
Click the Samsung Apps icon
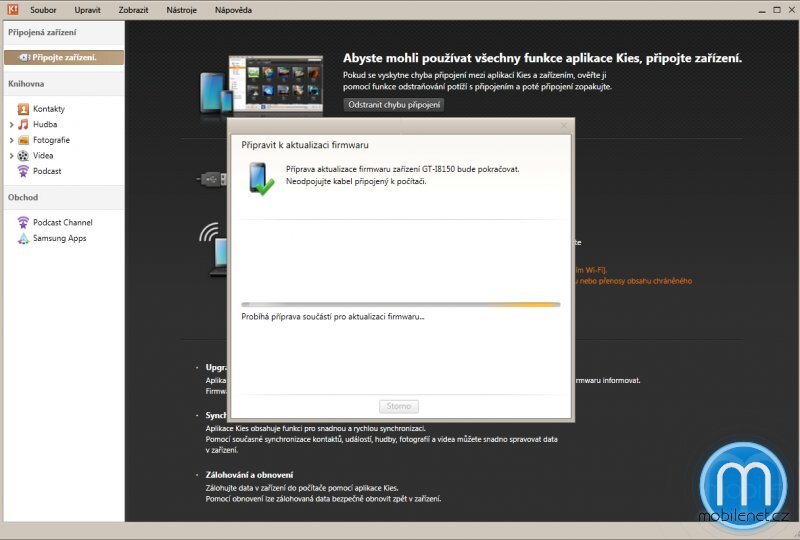pyautogui.click(x=23, y=238)
